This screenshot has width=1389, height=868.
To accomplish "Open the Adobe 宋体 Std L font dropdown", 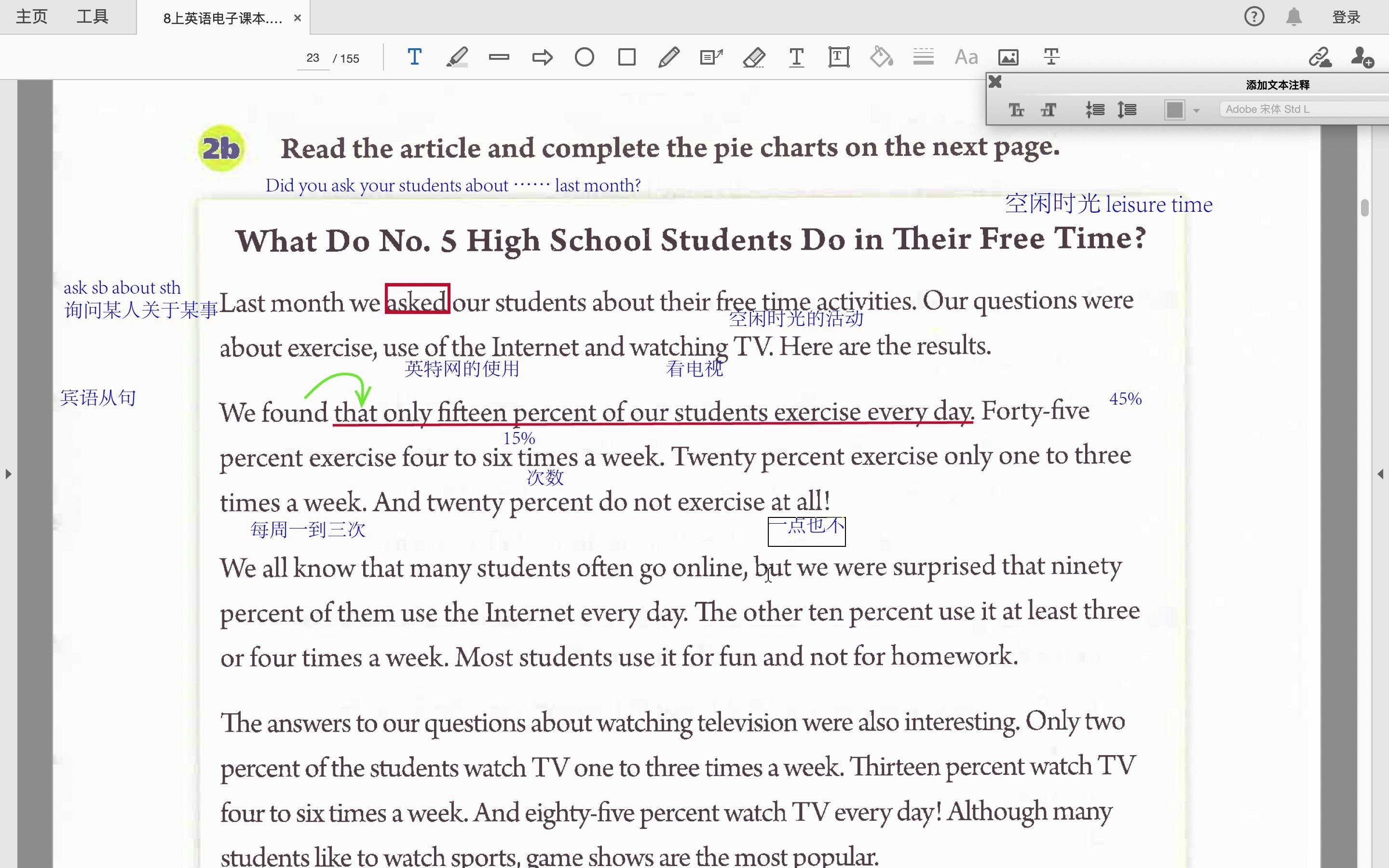I will (x=1306, y=109).
